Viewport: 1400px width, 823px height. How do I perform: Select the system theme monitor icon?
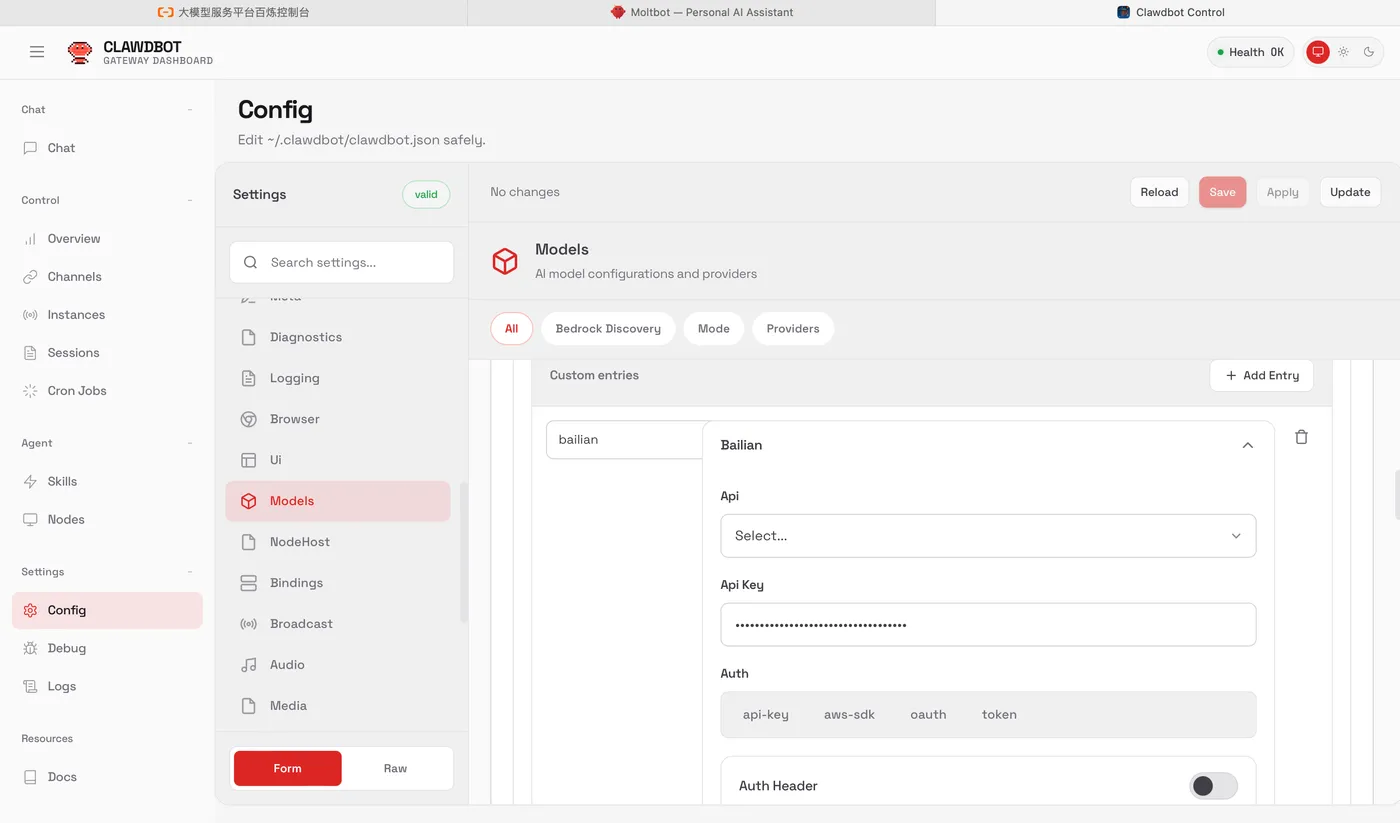[x=1318, y=52]
